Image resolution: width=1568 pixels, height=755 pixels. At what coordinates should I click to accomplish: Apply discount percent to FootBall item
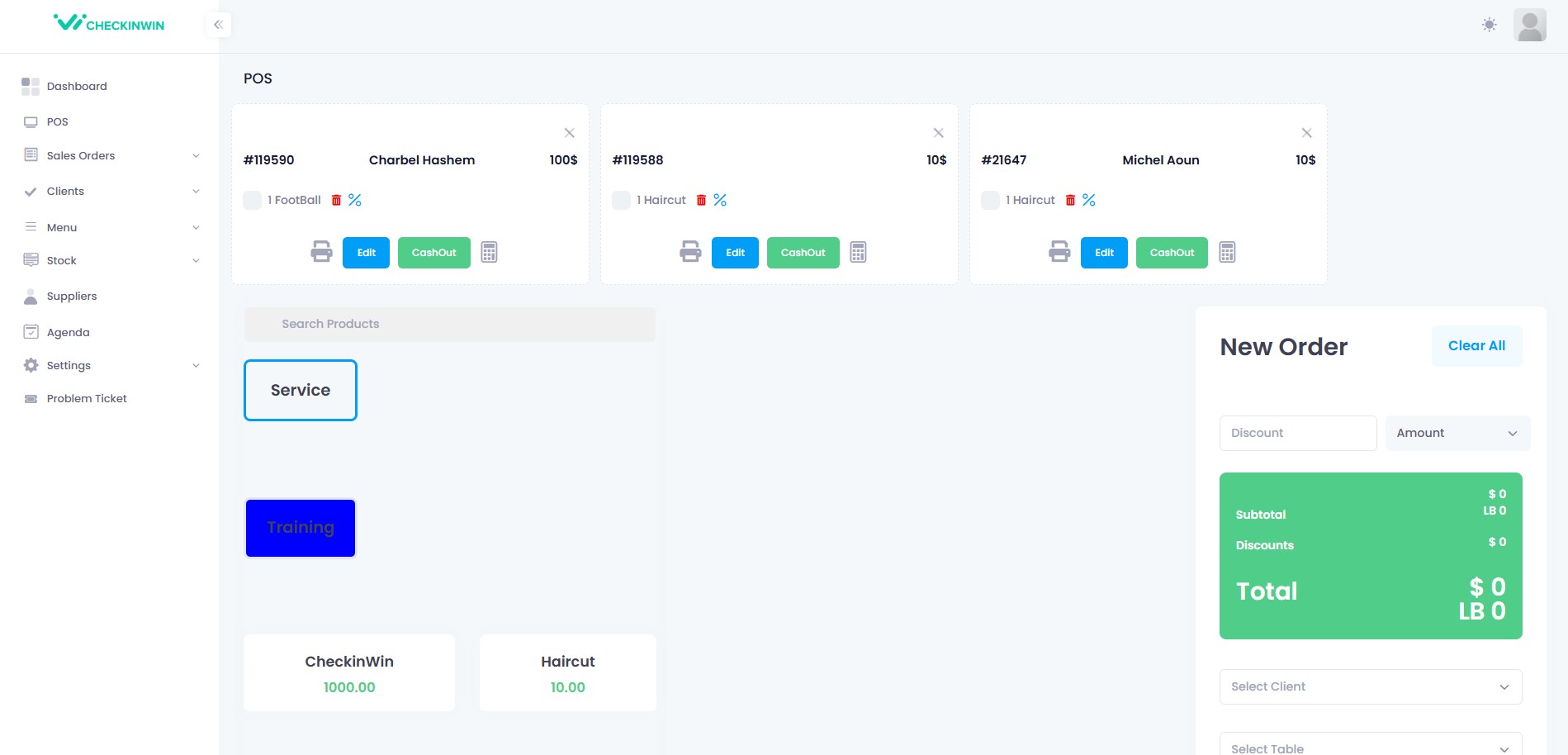(x=355, y=200)
